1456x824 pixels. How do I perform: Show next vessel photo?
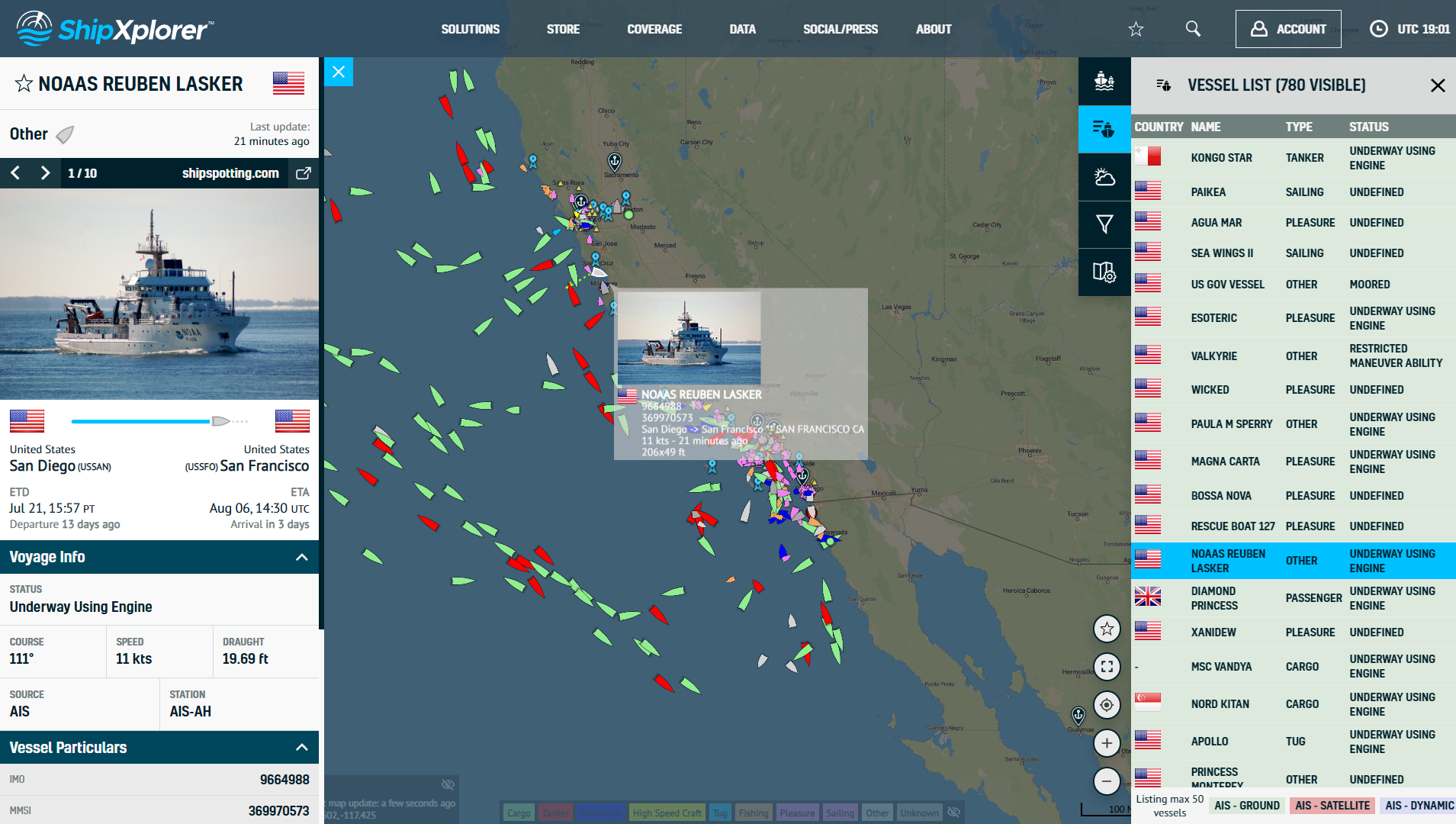click(x=45, y=173)
